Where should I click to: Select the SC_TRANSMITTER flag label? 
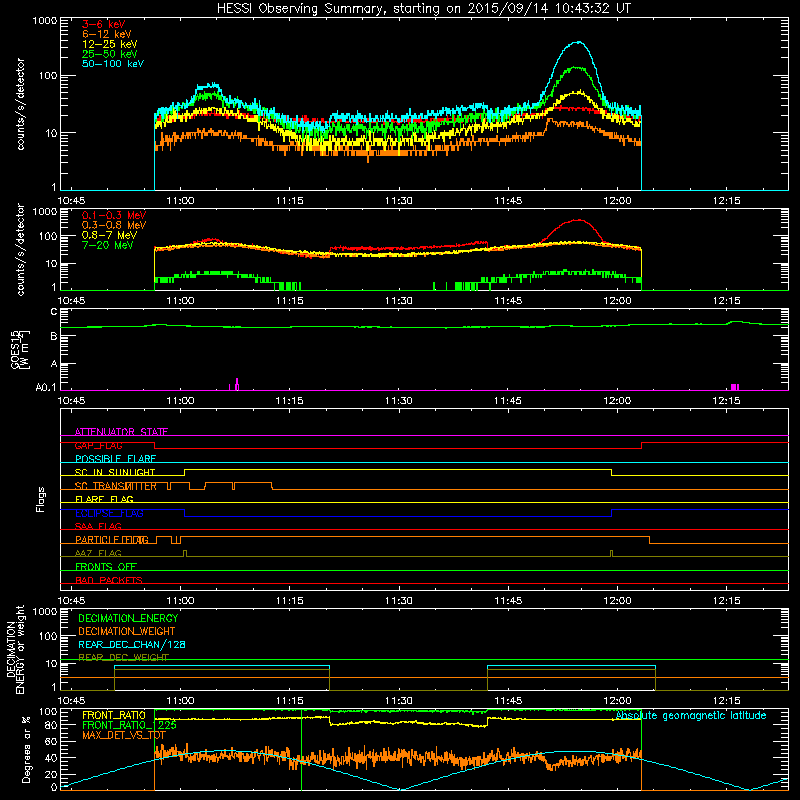pos(116,486)
